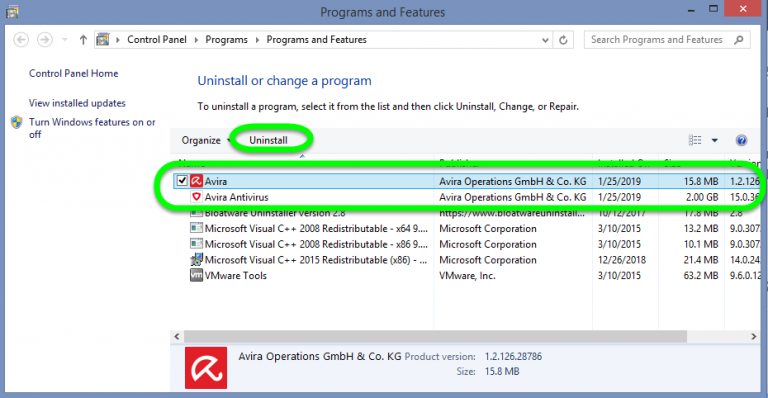Click VMware, Inc. publisher cell
This screenshot has height=398, width=768.
[467, 276]
